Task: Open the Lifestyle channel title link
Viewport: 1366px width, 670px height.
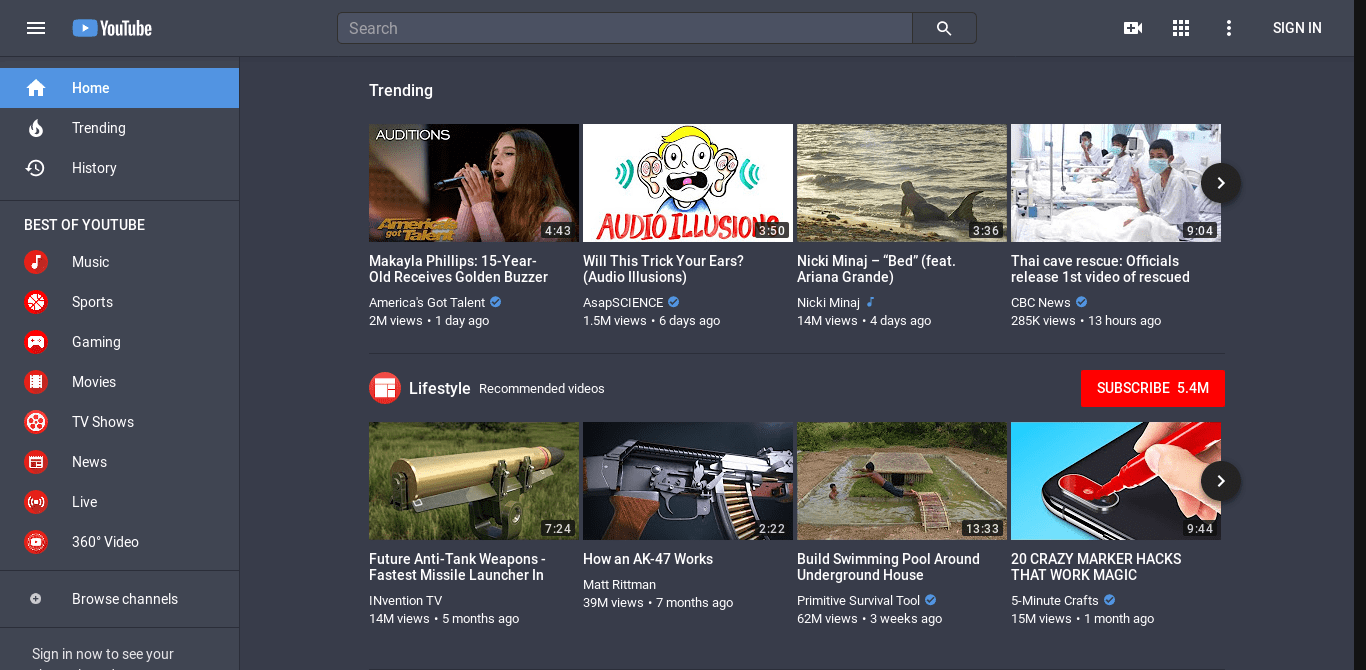Action: [439, 388]
